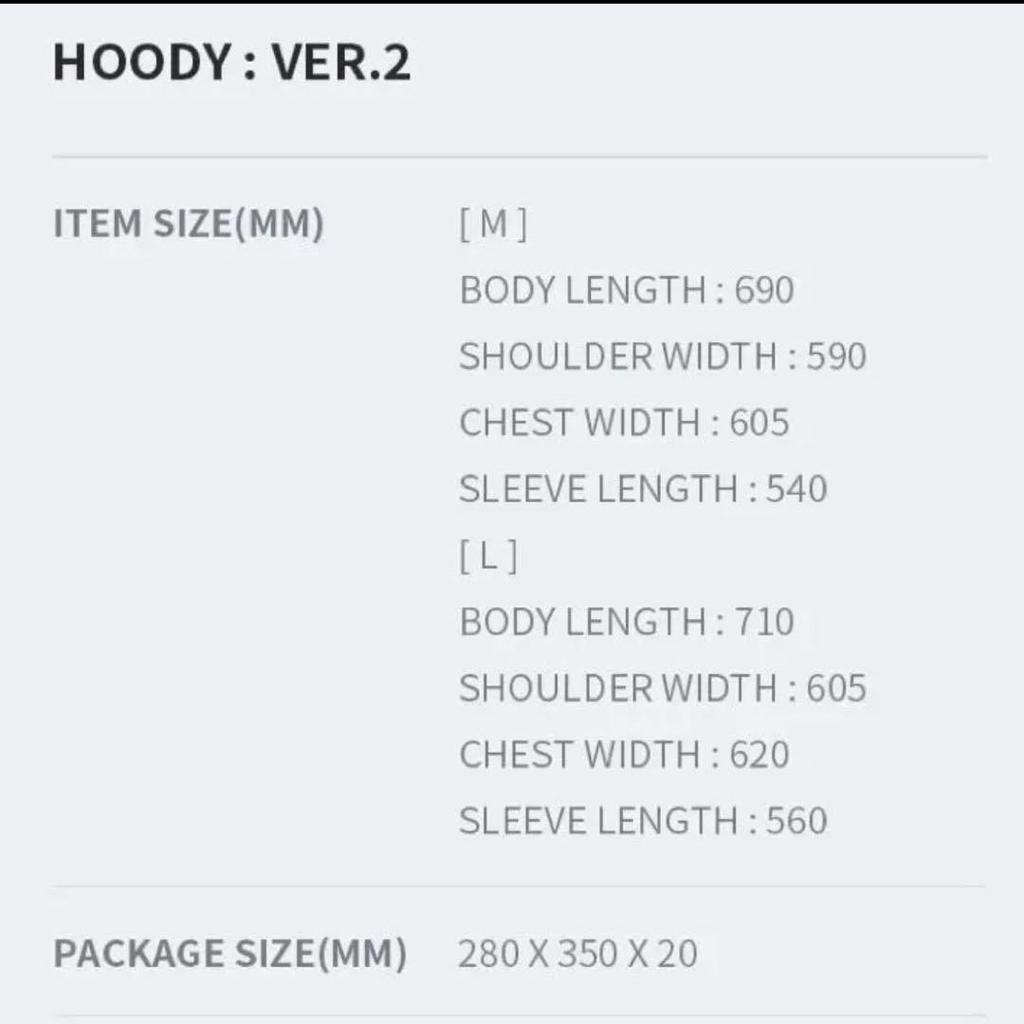Click the divider line above PACKAGE SIZE
This screenshot has width=1024, height=1024.
pos(520,886)
